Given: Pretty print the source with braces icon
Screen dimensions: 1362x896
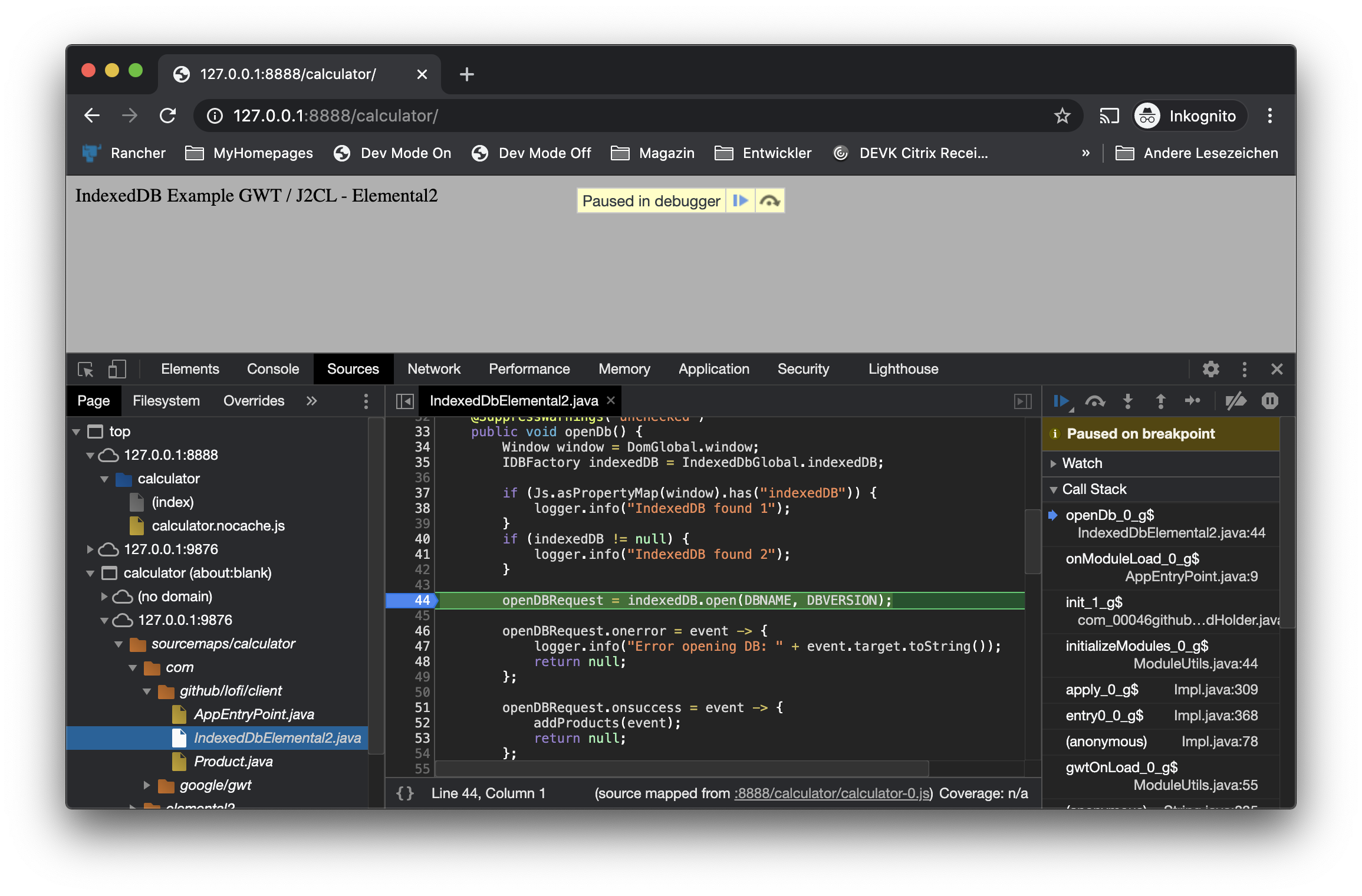Looking at the screenshot, I should (x=405, y=793).
